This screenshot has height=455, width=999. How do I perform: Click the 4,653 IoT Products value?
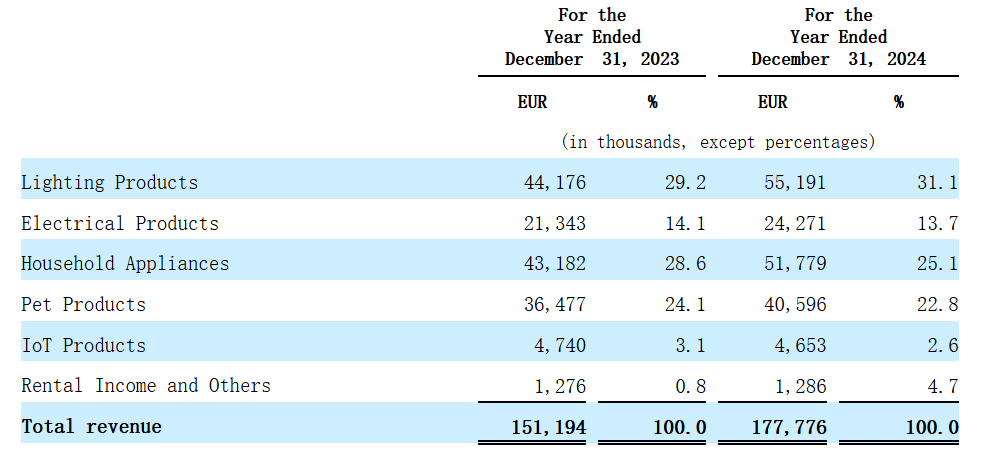pyautogui.click(x=801, y=345)
